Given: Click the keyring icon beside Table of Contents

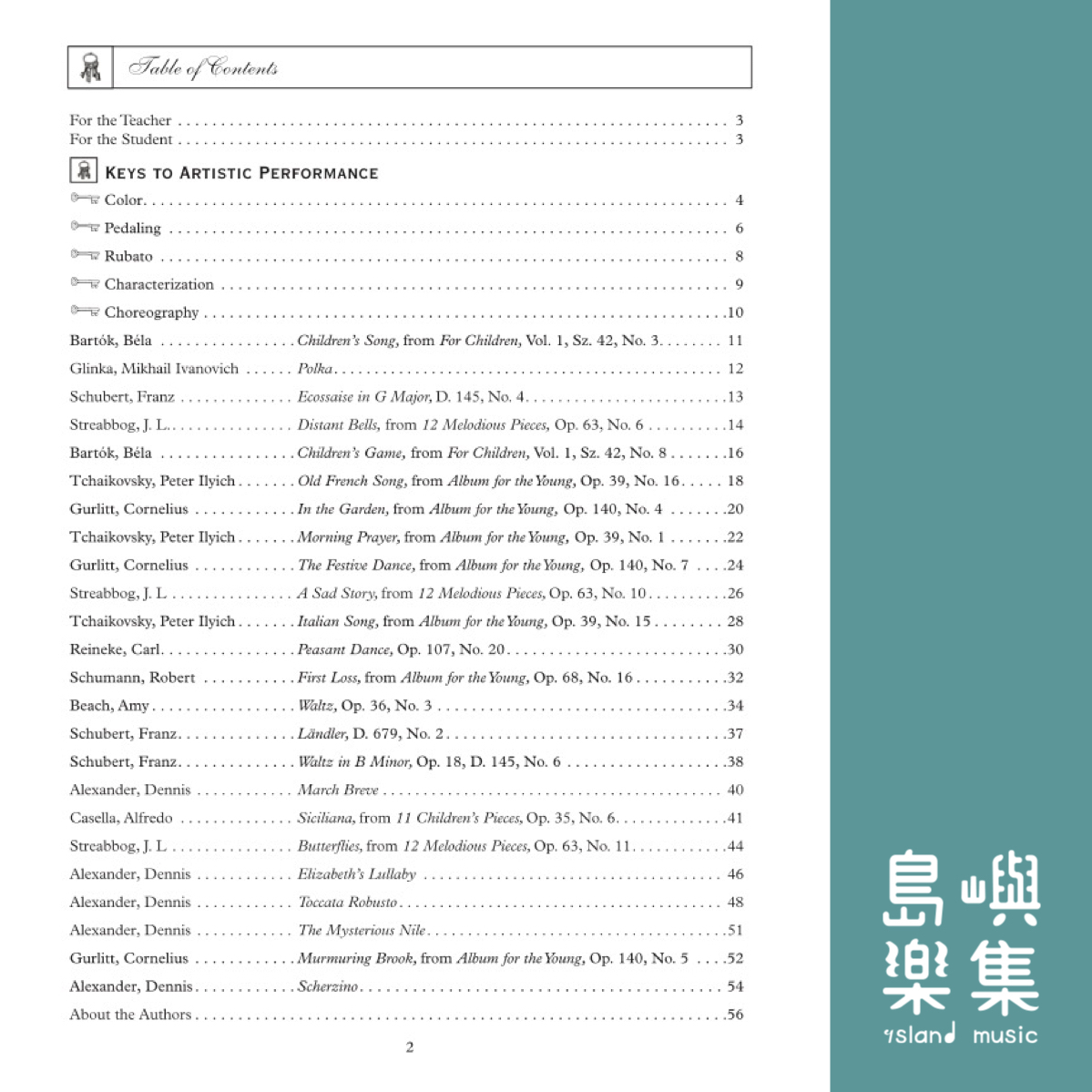Looking at the screenshot, I should click(x=90, y=67).
